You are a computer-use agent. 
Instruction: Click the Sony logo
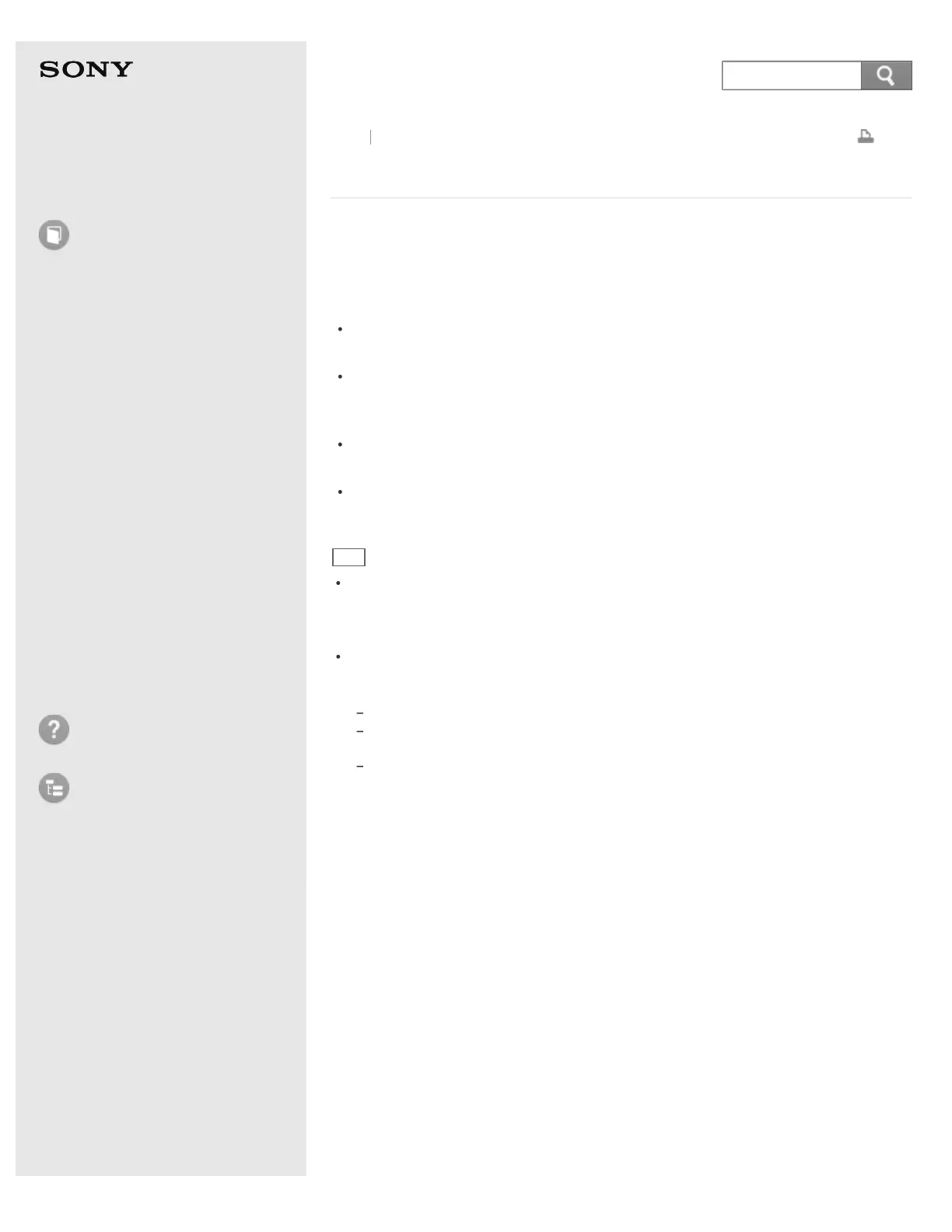point(86,70)
